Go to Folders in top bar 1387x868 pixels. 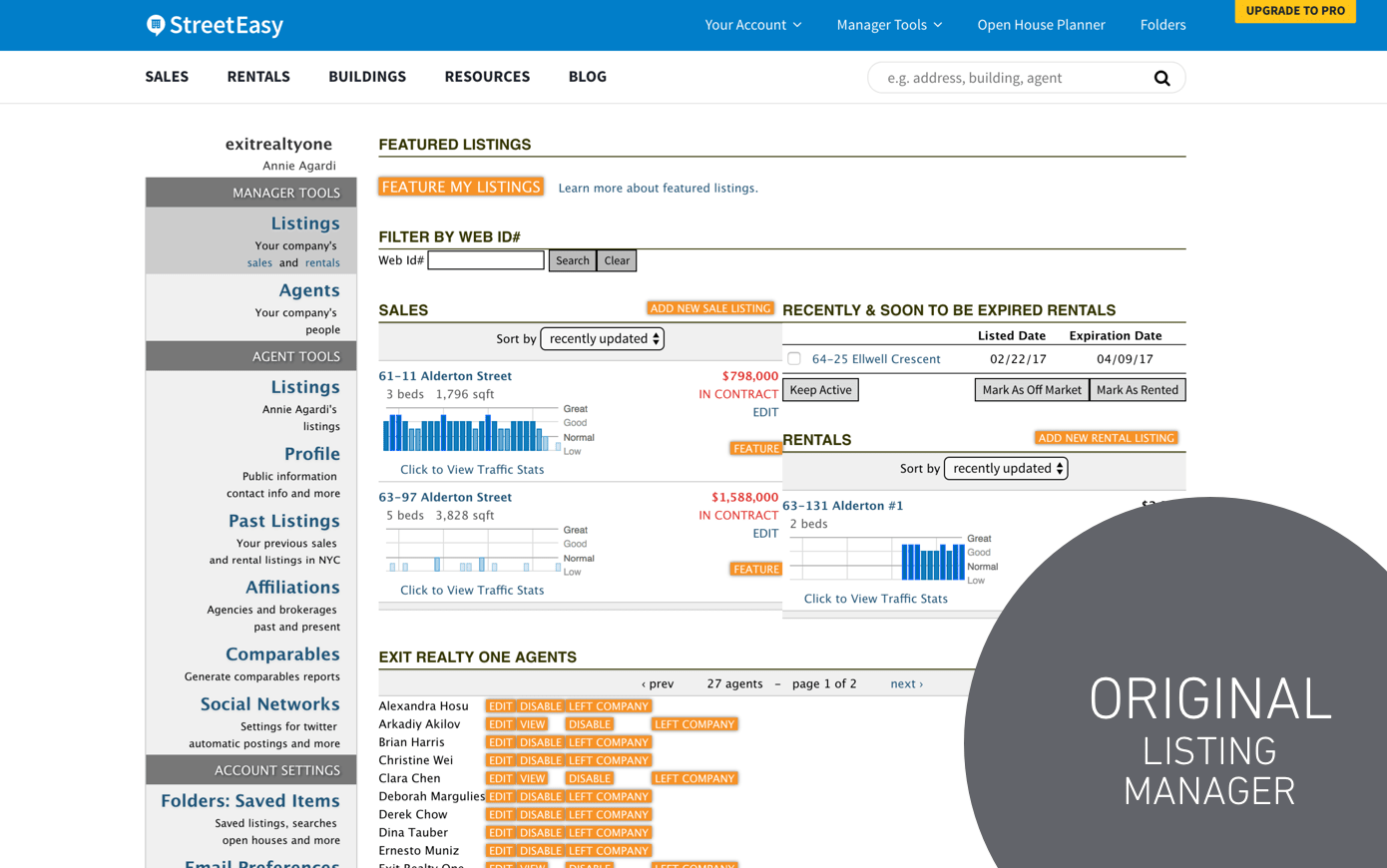point(1162,25)
